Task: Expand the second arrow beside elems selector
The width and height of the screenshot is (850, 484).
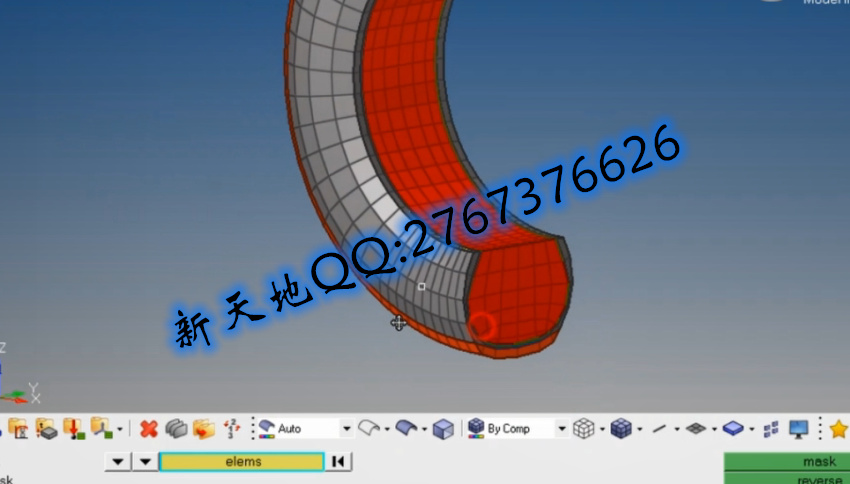Action: (146, 462)
